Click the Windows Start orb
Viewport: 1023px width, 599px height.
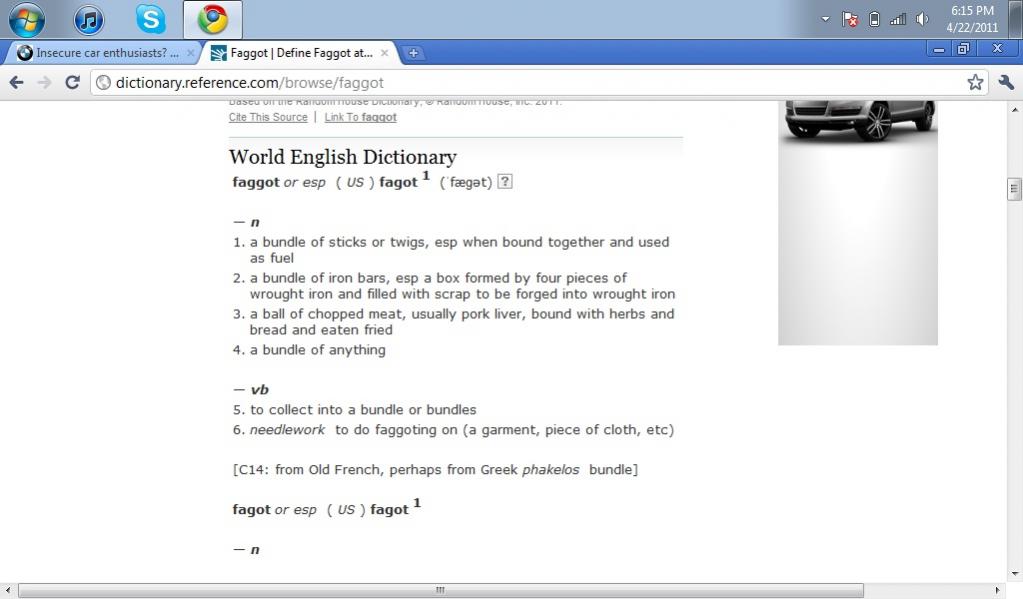tap(26, 19)
